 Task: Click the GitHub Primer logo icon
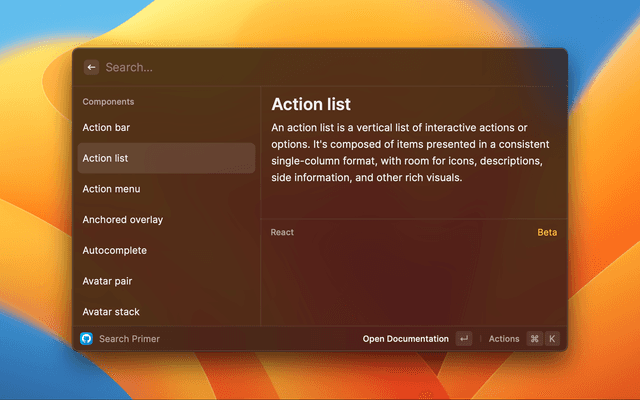click(86, 339)
